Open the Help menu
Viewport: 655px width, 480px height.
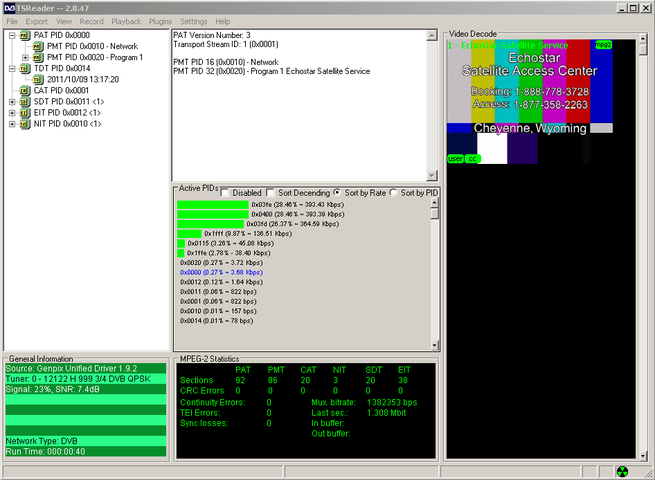[x=223, y=21]
